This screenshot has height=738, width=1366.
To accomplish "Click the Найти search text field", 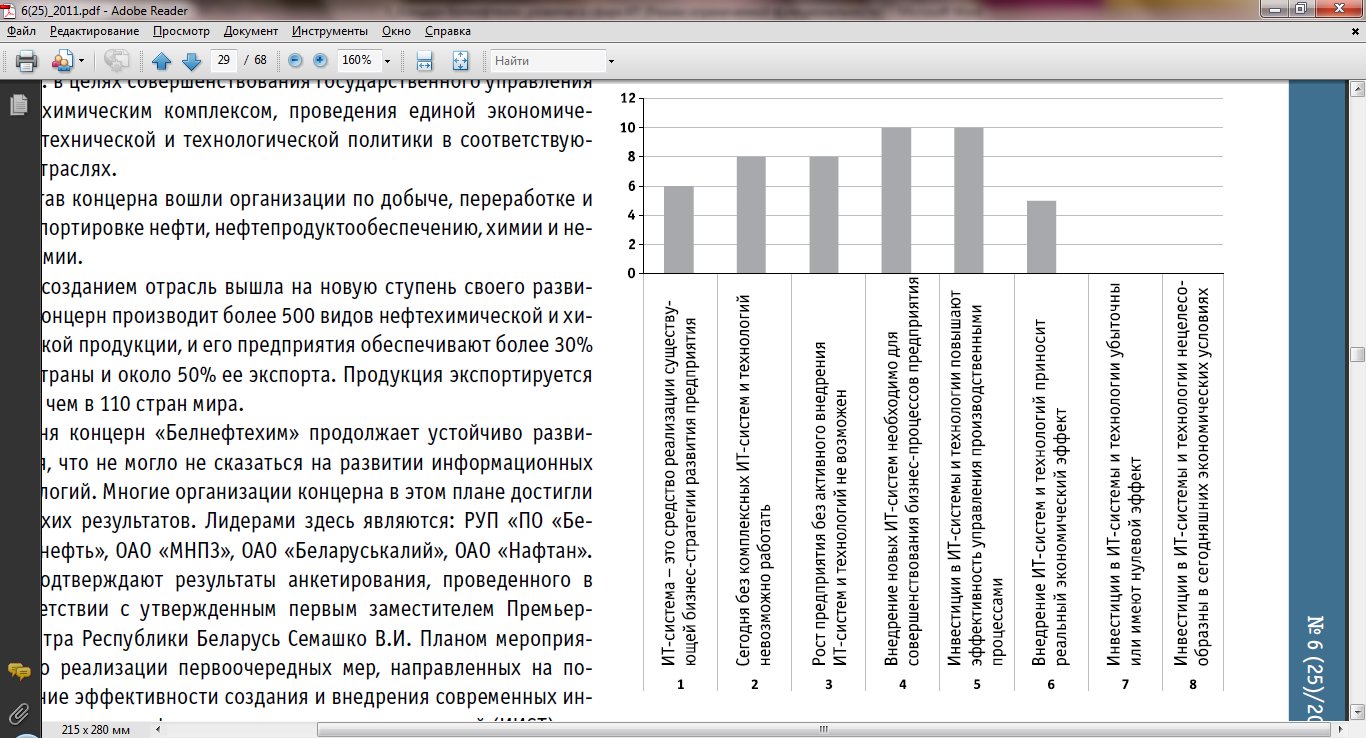I will tap(546, 60).
